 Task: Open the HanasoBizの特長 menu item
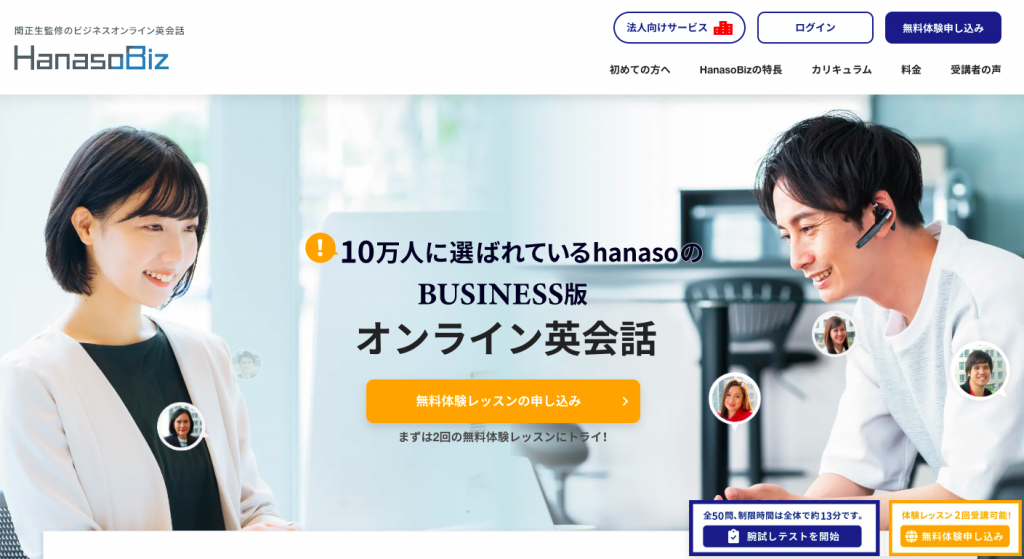741,70
